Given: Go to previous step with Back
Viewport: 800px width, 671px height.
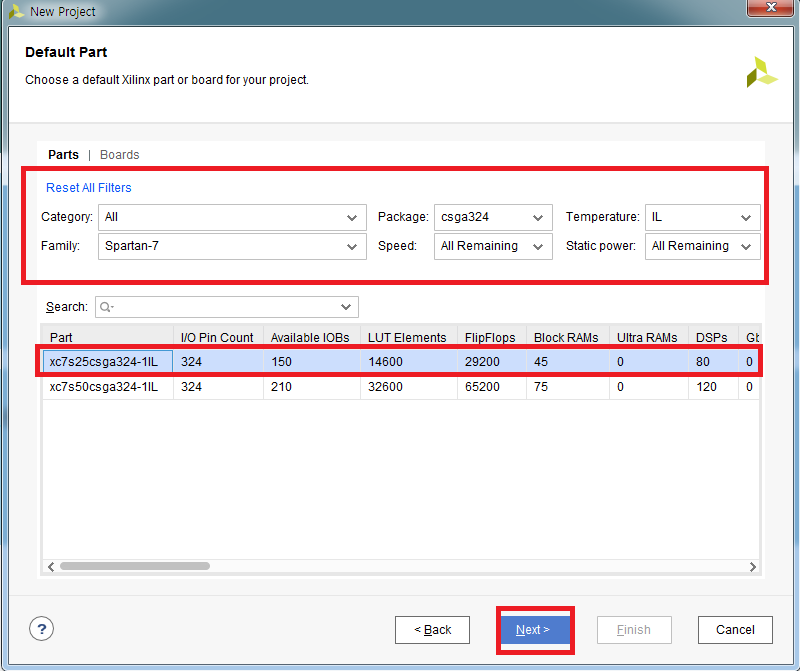Looking at the screenshot, I should pos(432,630).
